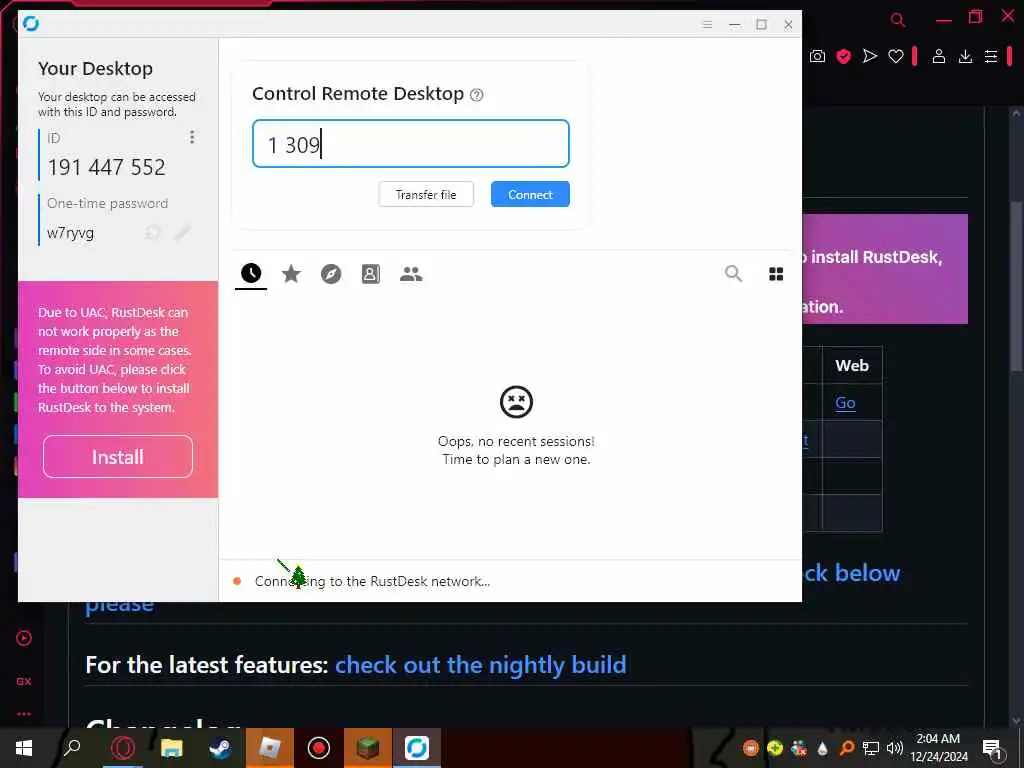
Task: Open Opera My Flow send icon
Action: point(870,57)
